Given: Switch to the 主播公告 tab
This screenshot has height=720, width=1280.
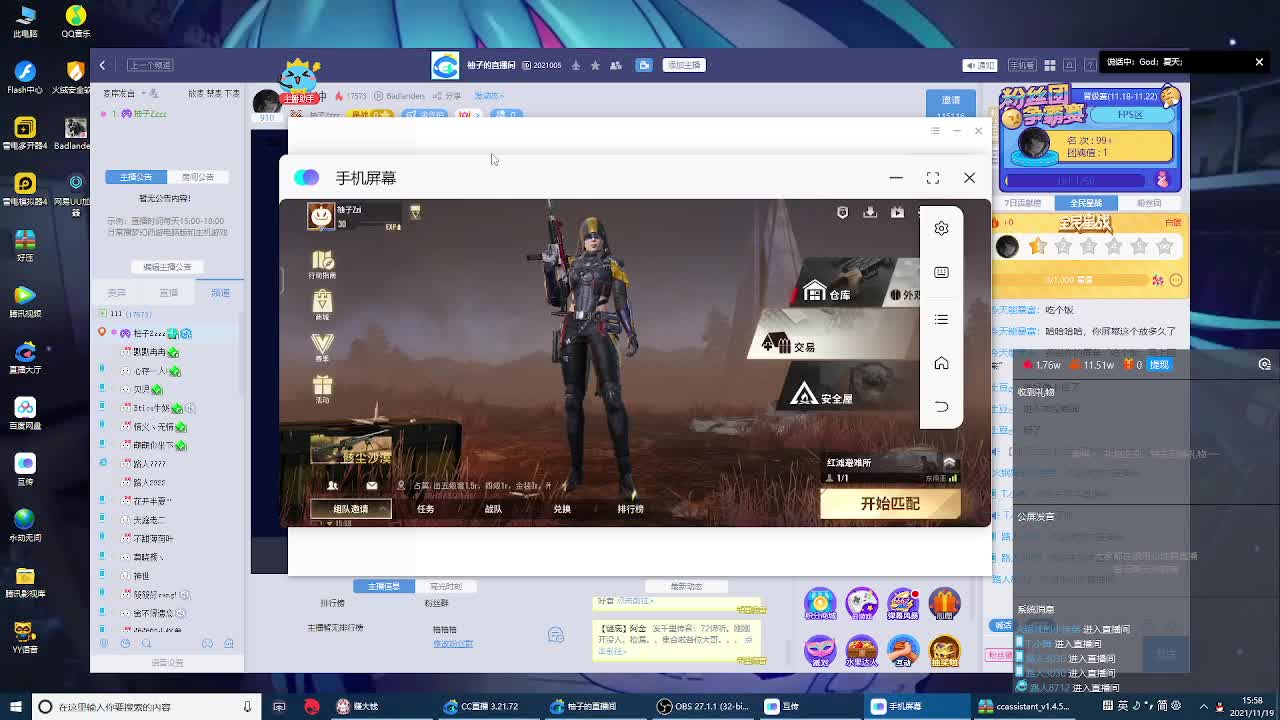Looking at the screenshot, I should point(136,177).
